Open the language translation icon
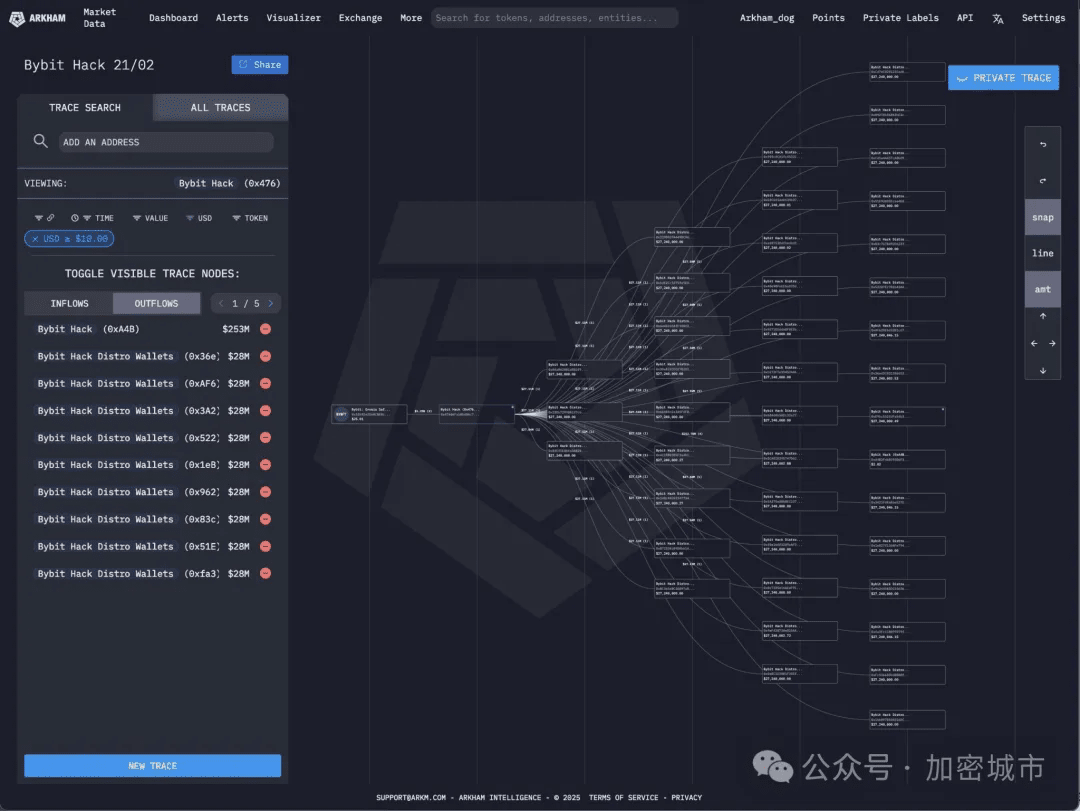 pyautogui.click(x=997, y=19)
